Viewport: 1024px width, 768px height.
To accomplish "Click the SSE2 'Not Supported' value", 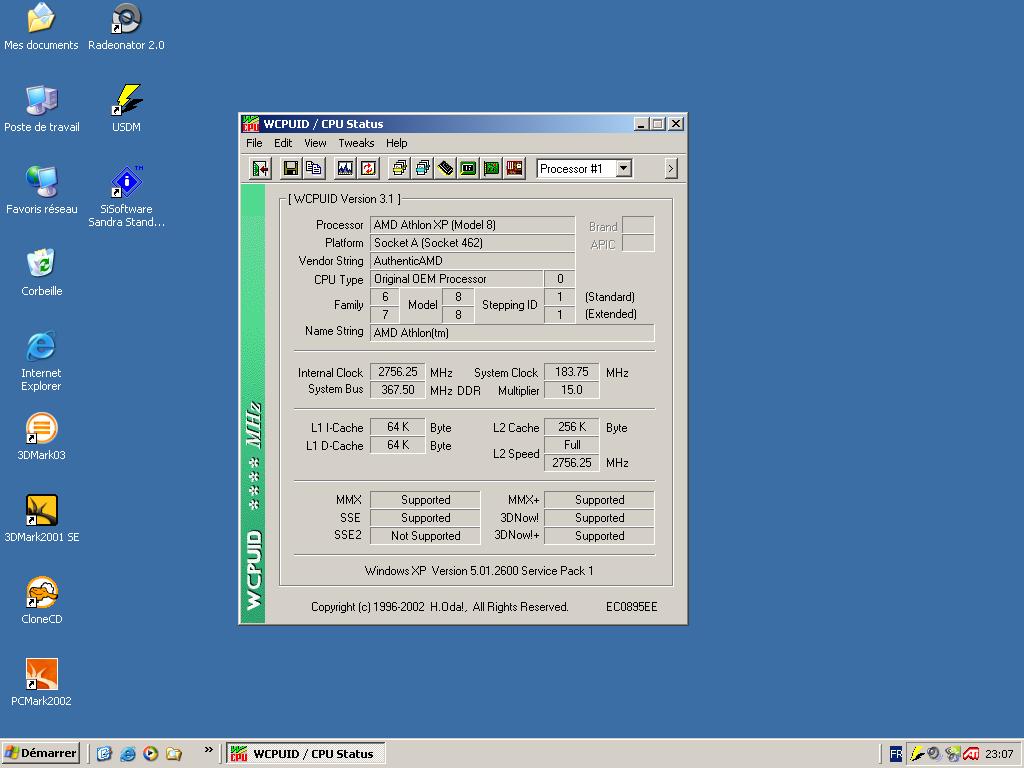I will [425, 536].
